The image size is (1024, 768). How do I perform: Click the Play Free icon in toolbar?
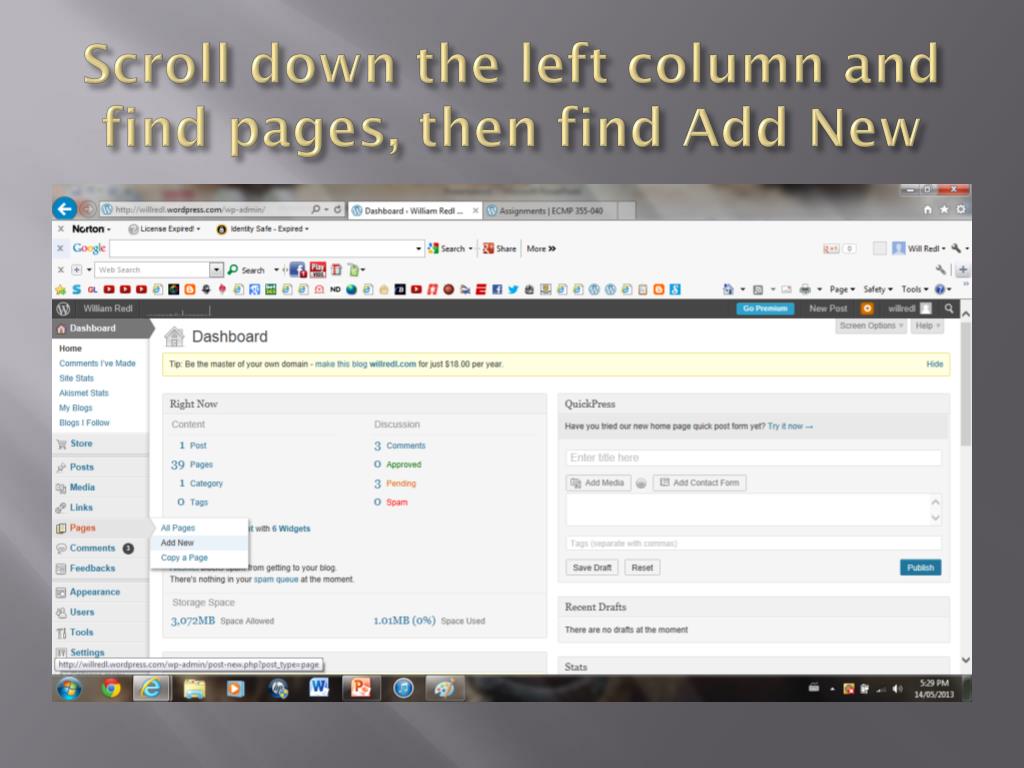(318, 270)
